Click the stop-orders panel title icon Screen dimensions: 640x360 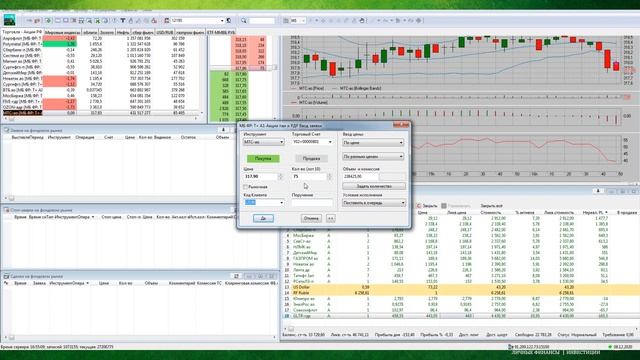click(x=6, y=210)
